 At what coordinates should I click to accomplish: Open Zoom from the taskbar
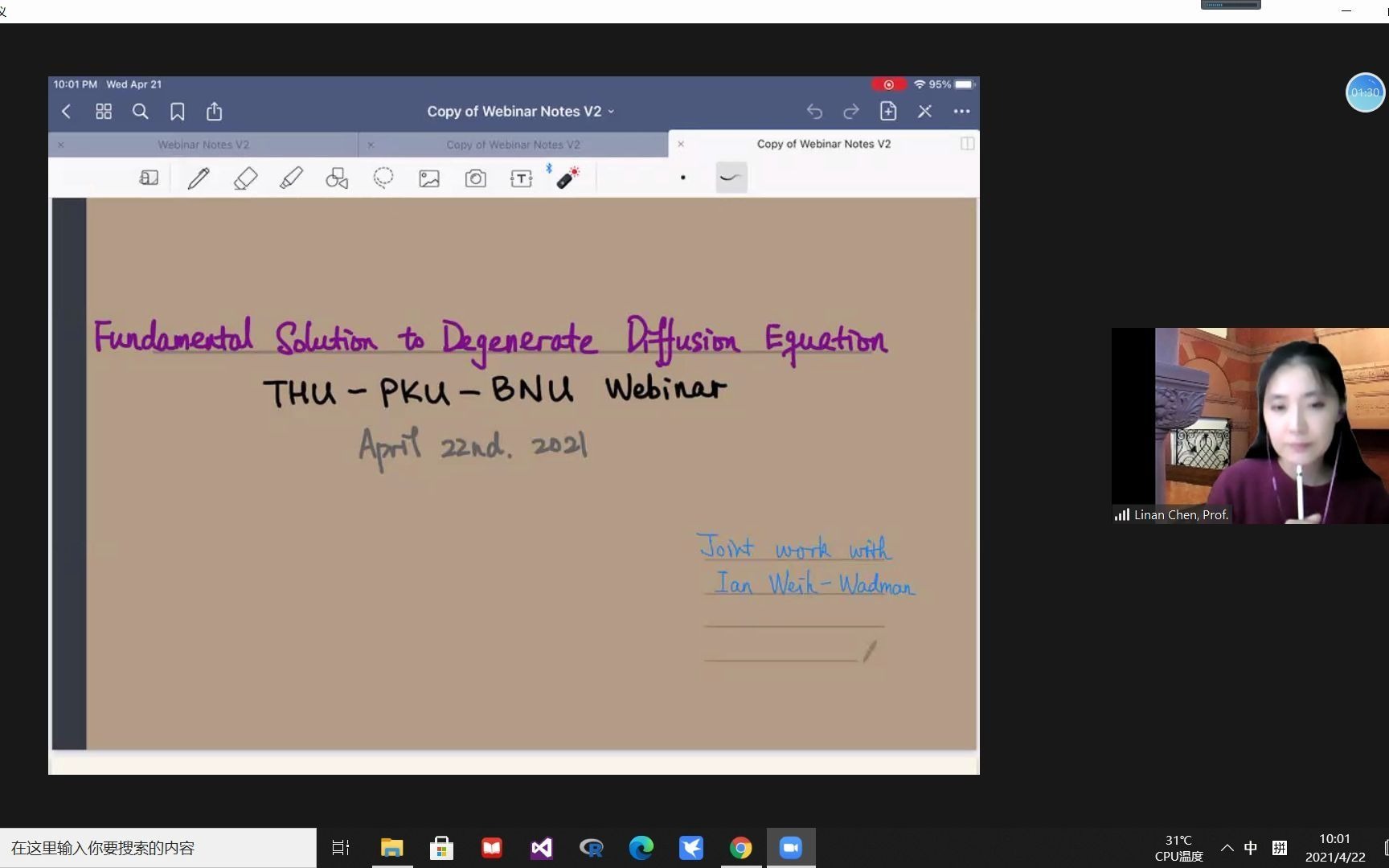coord(791,847)
